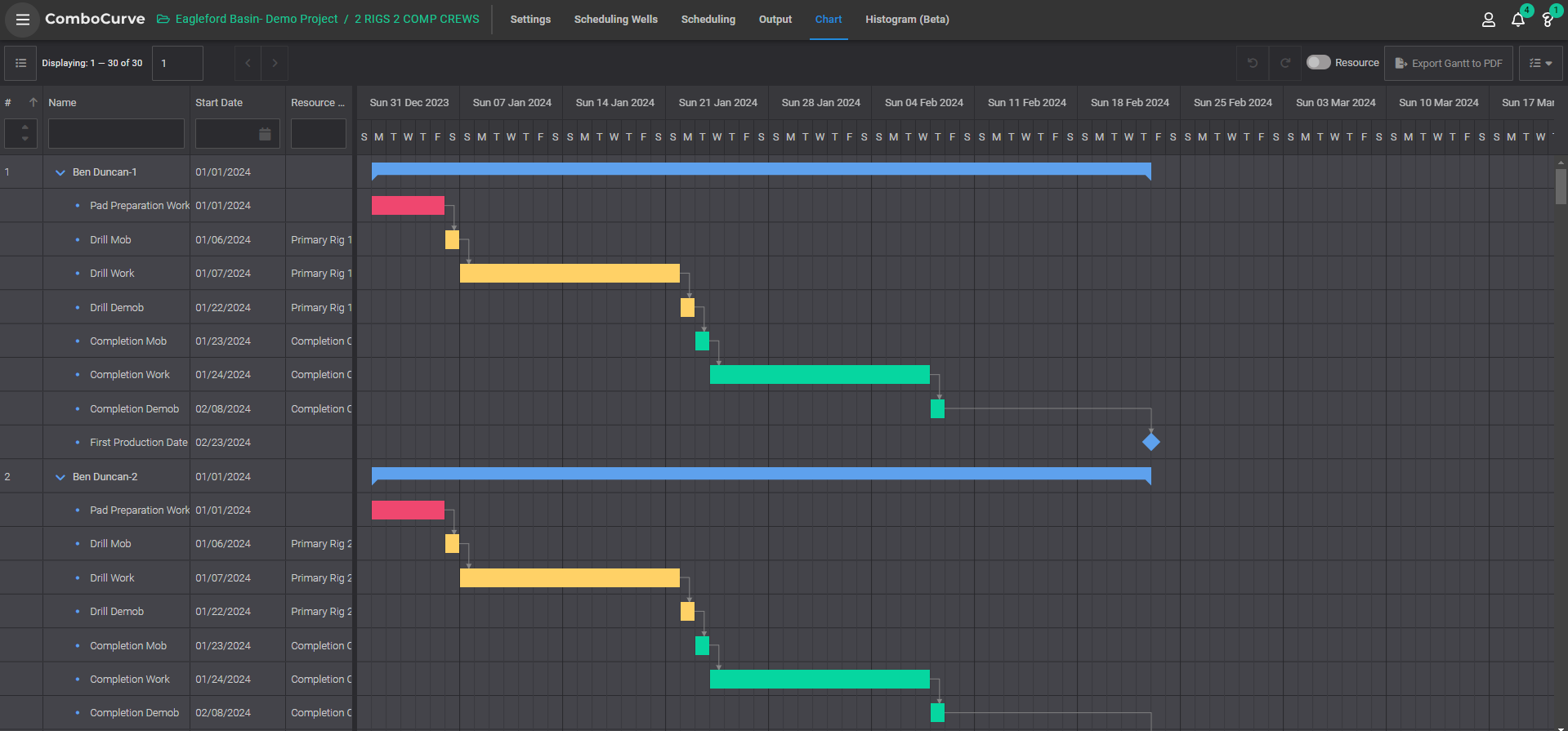The width and height of the screenshot is (1568, 731).
Task: Select Ben Duncan-1 Drill Mob bar
Action: pyautogui.click(x=452, y=239)
